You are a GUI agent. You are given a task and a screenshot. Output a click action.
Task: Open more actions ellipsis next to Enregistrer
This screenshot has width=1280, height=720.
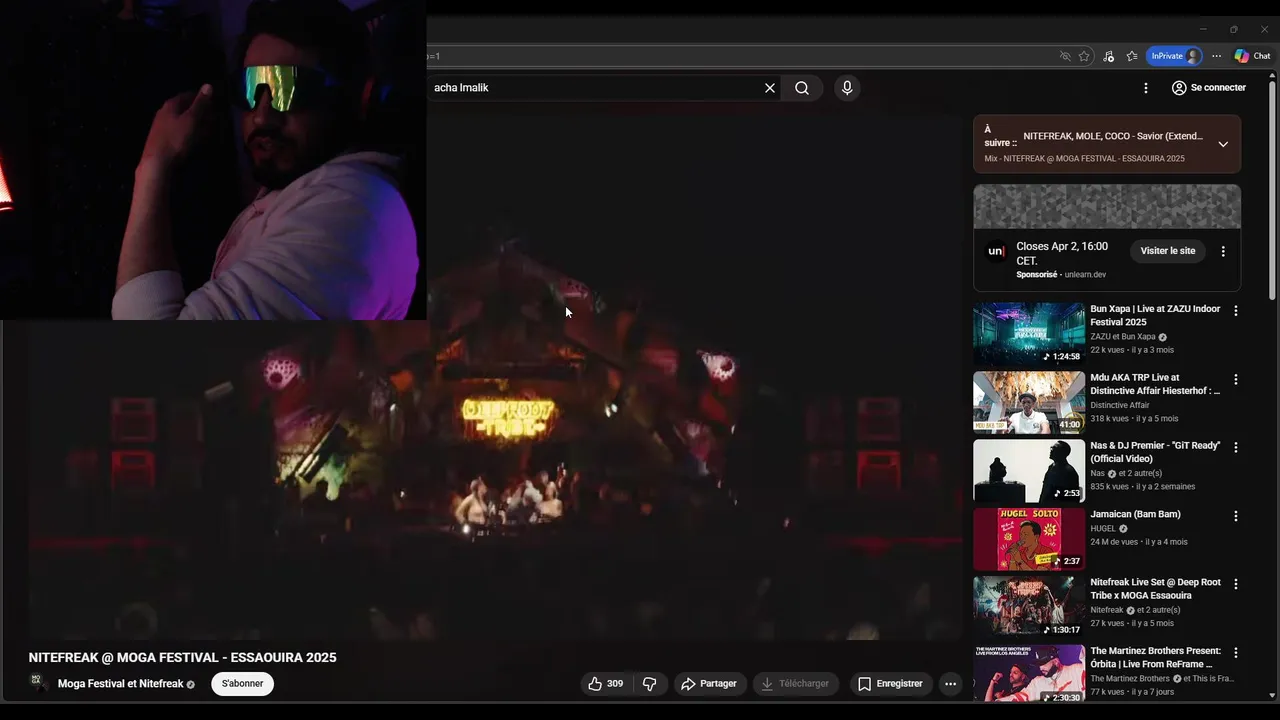click(950, 684)
